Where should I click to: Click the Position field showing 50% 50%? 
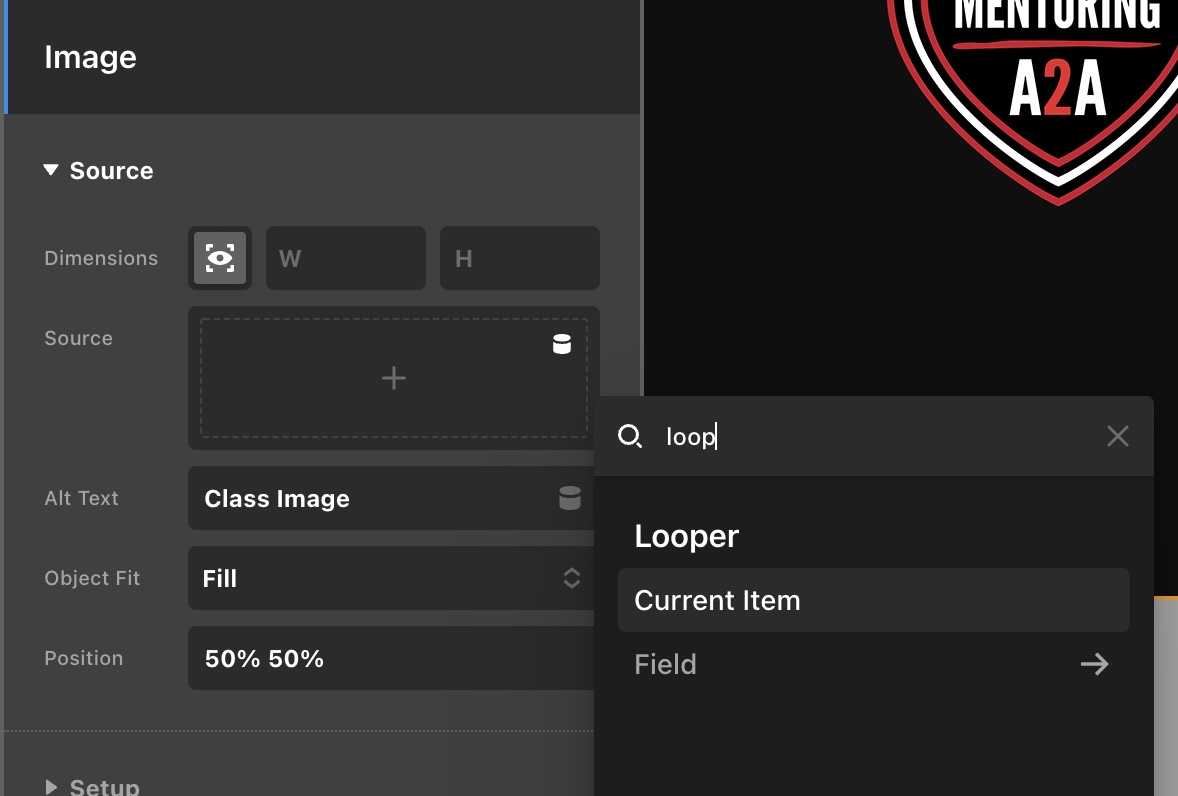390,658
